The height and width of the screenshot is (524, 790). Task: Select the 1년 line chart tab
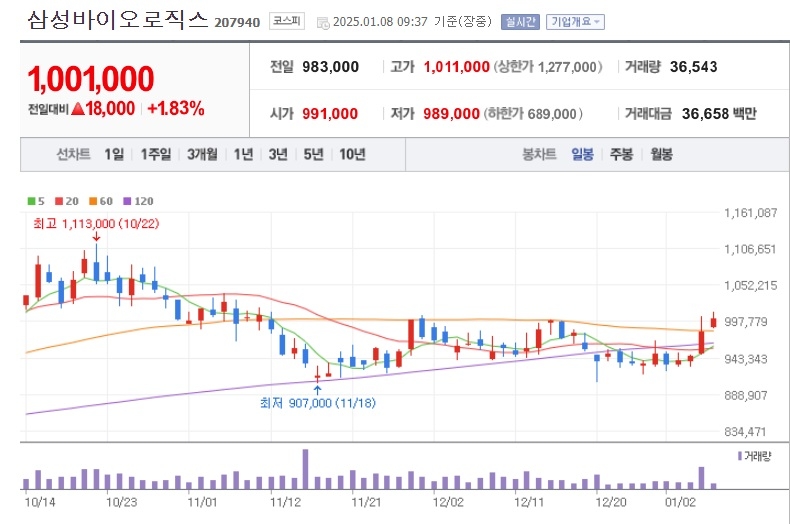(243, 154)
